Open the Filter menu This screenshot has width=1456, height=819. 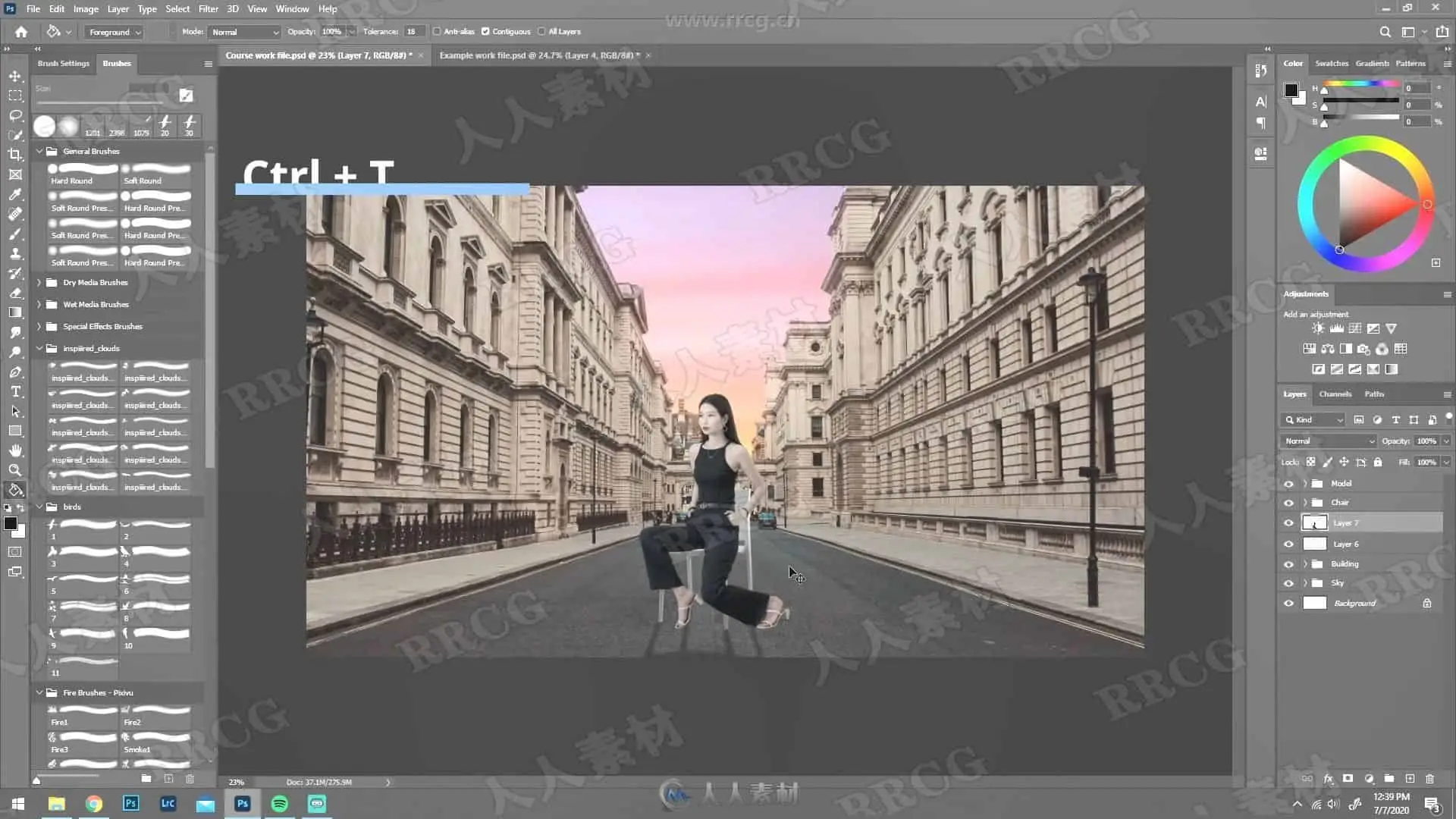point(208,9)
